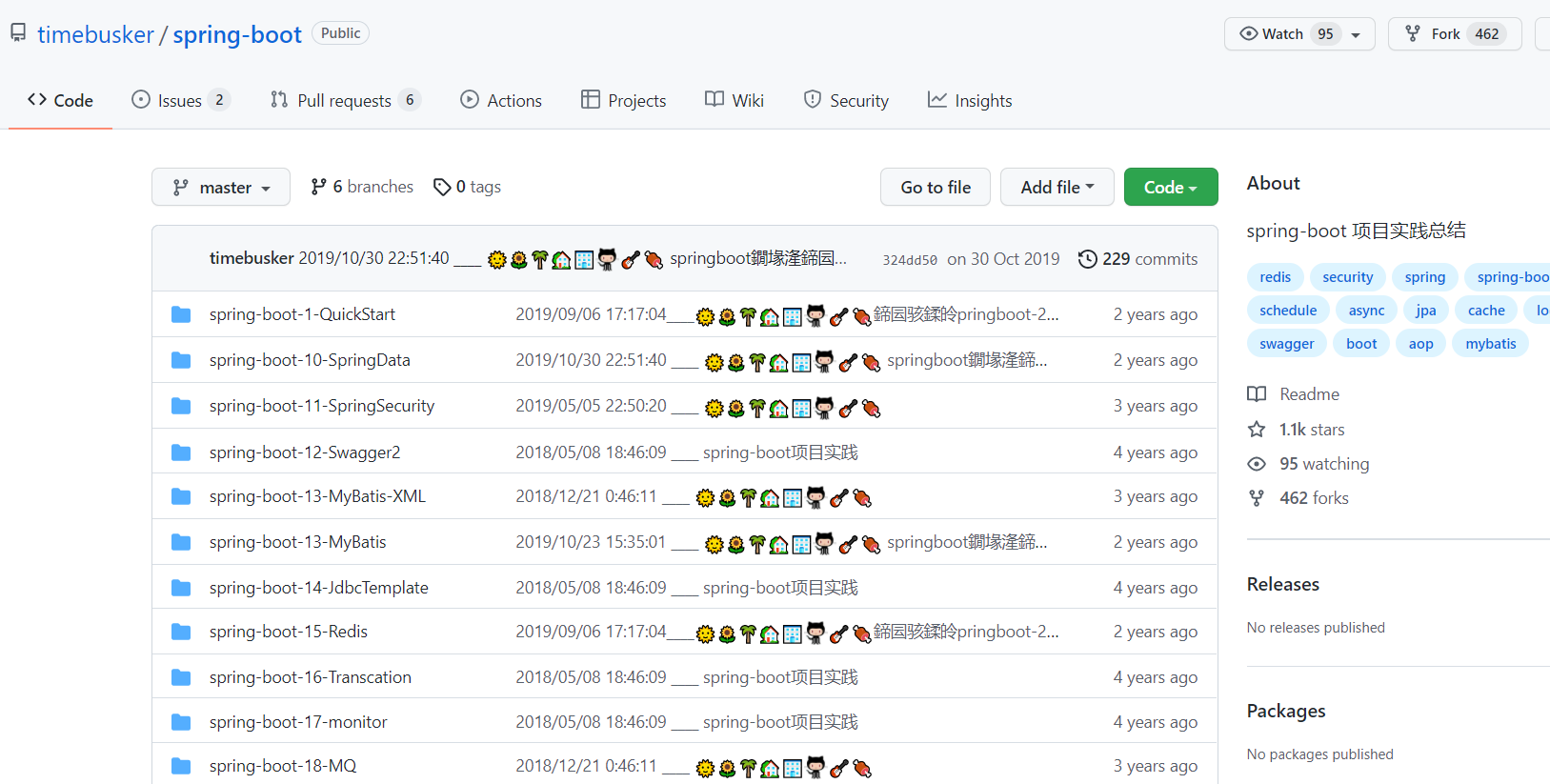
Task: Click the book icon beside Readme
Action: pos(1257,394)
